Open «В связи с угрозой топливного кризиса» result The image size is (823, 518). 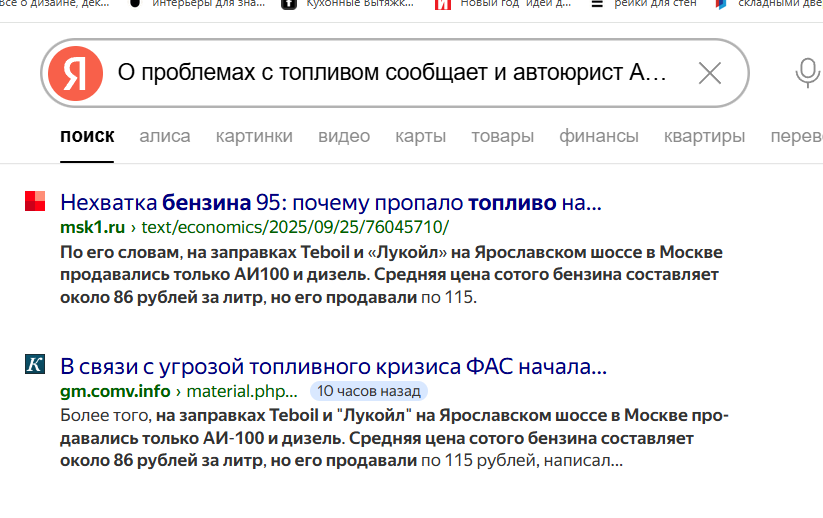coord(333,366)
